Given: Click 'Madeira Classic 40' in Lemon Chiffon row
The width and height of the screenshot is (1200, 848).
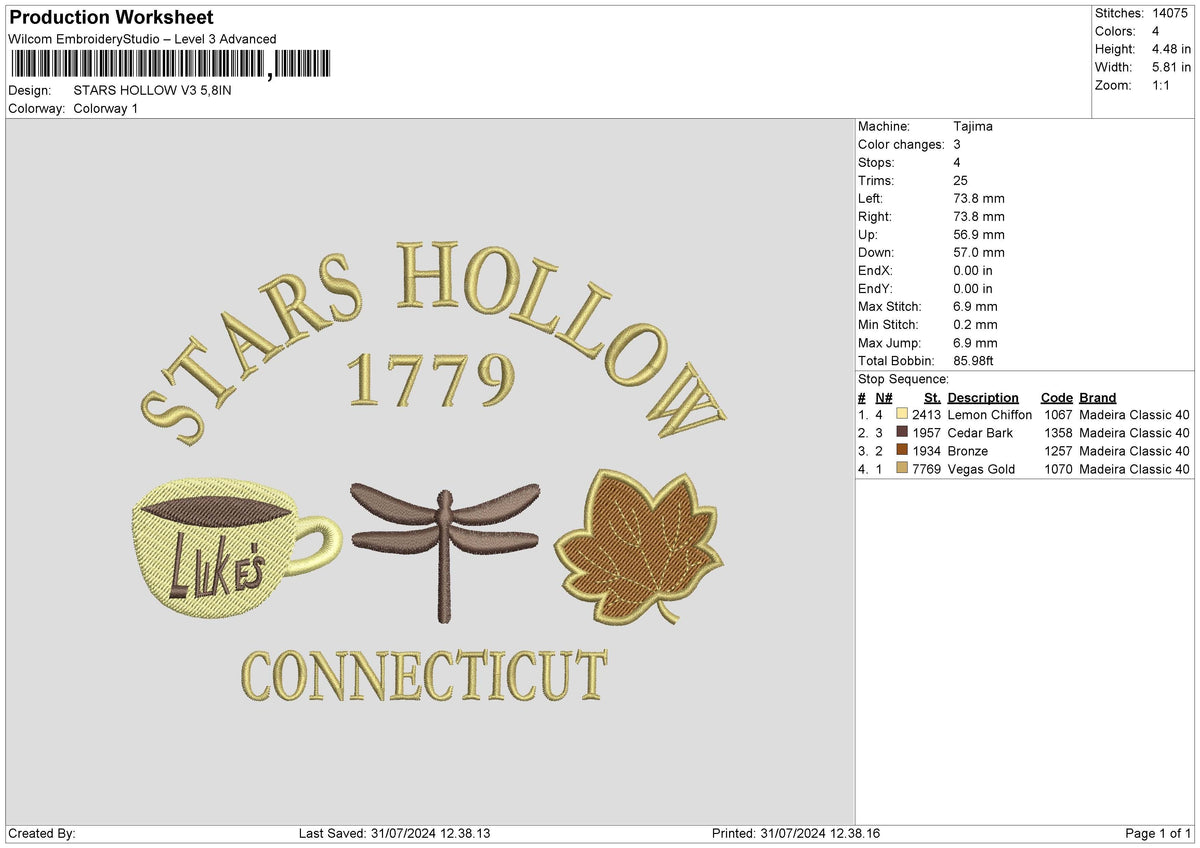Looking at the screenshot, I should point(1135,415).
